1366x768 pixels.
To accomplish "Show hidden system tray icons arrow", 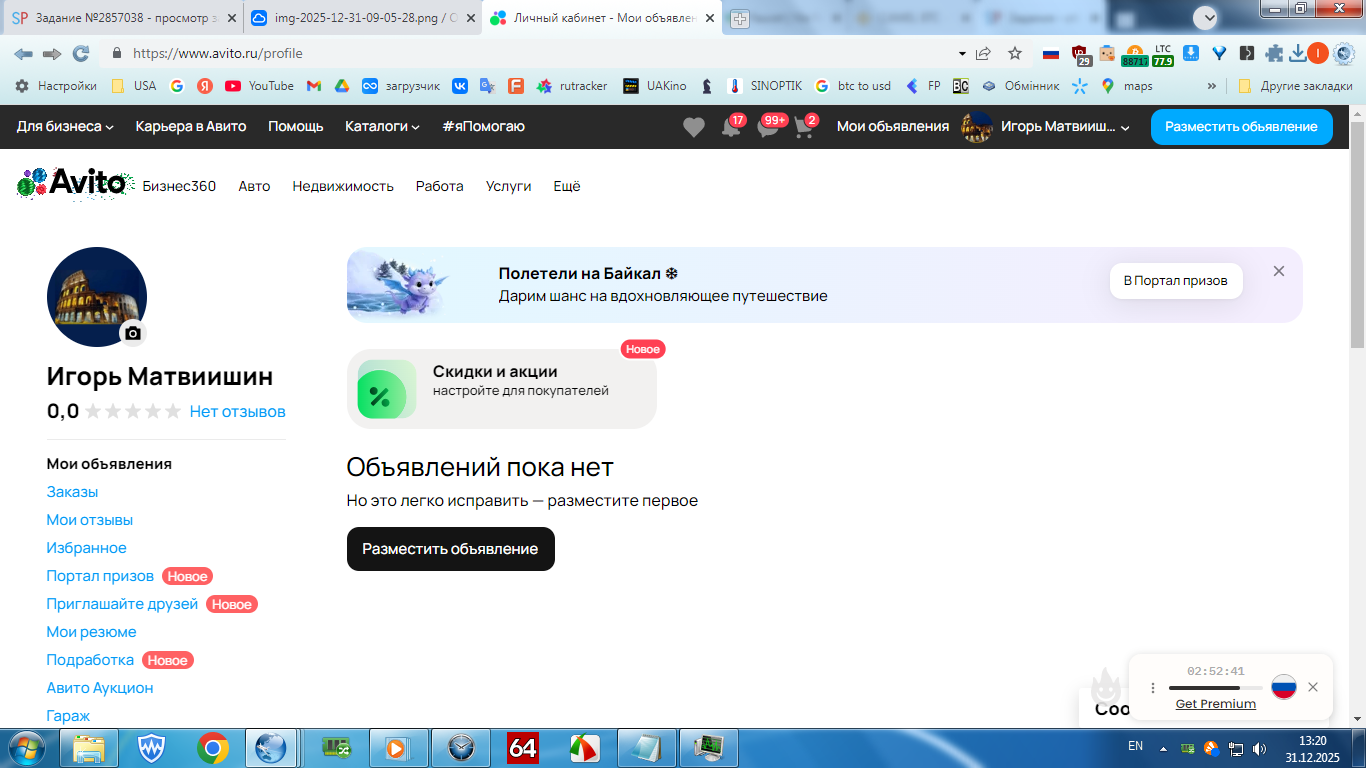I will coord(1163,748).
